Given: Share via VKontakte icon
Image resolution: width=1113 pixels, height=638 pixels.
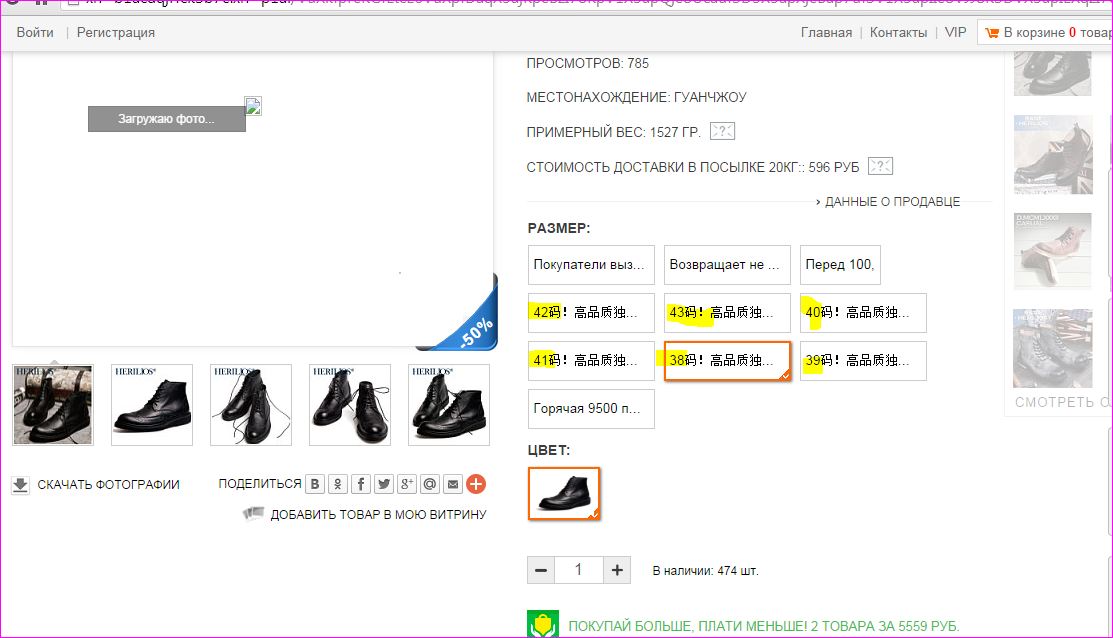Looking at the screenshot, I should [314, 484].
